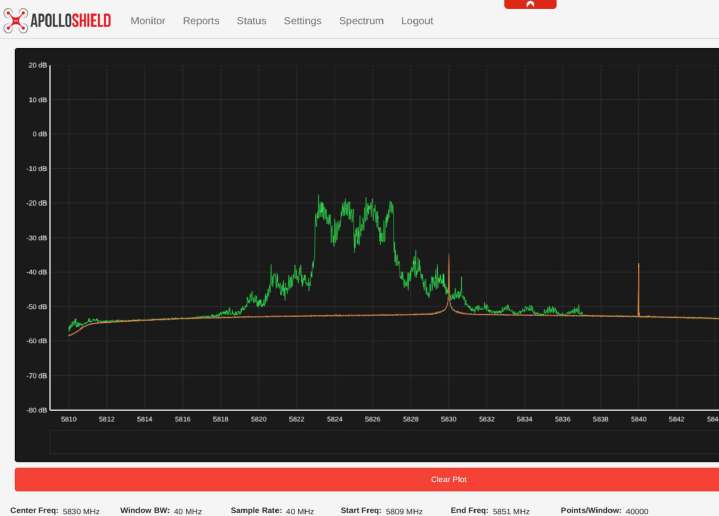Click the Sample Rate value 40 MHz
Screen dimensions: 719x516
pos(300,511)
